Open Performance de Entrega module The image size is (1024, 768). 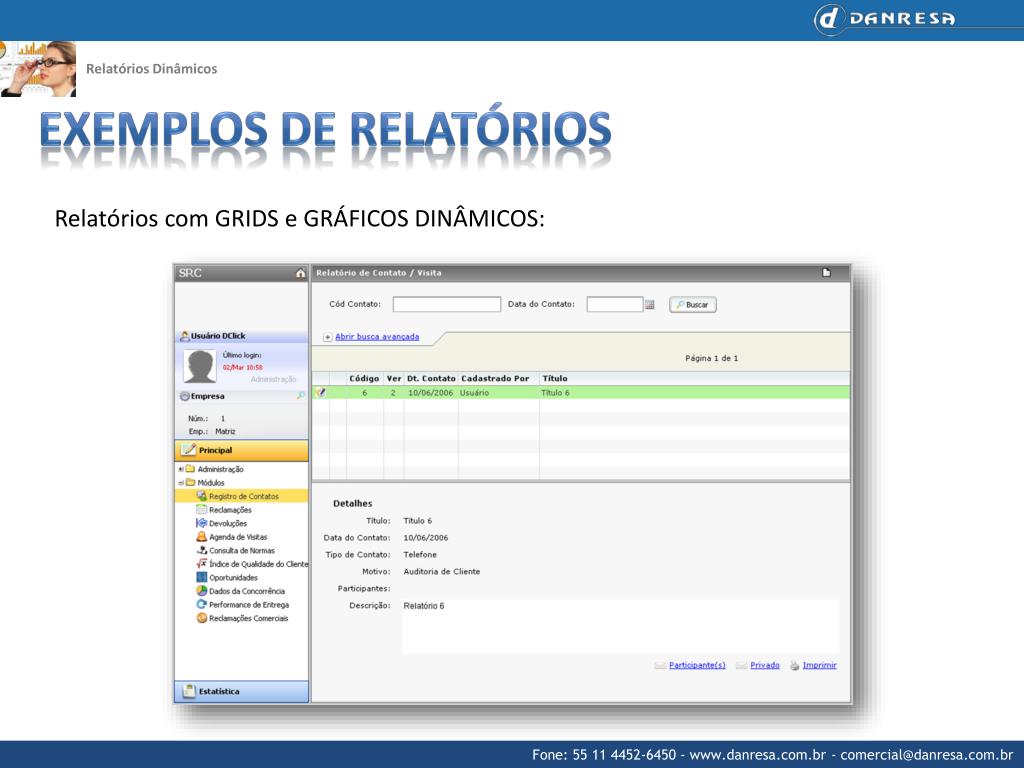click(x=248, y=604)
